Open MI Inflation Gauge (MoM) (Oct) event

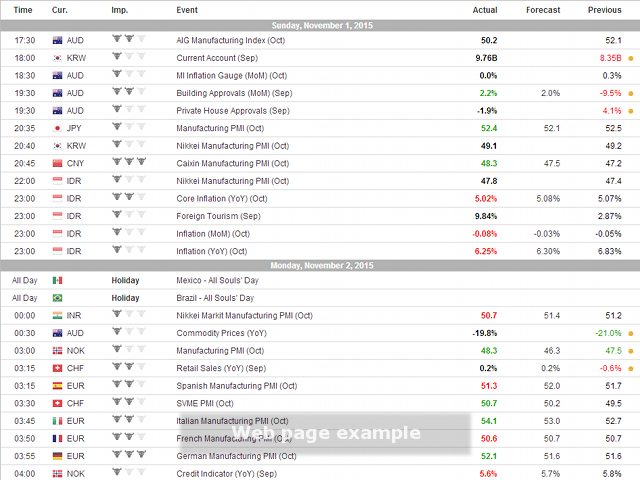(x=231, y=76)
